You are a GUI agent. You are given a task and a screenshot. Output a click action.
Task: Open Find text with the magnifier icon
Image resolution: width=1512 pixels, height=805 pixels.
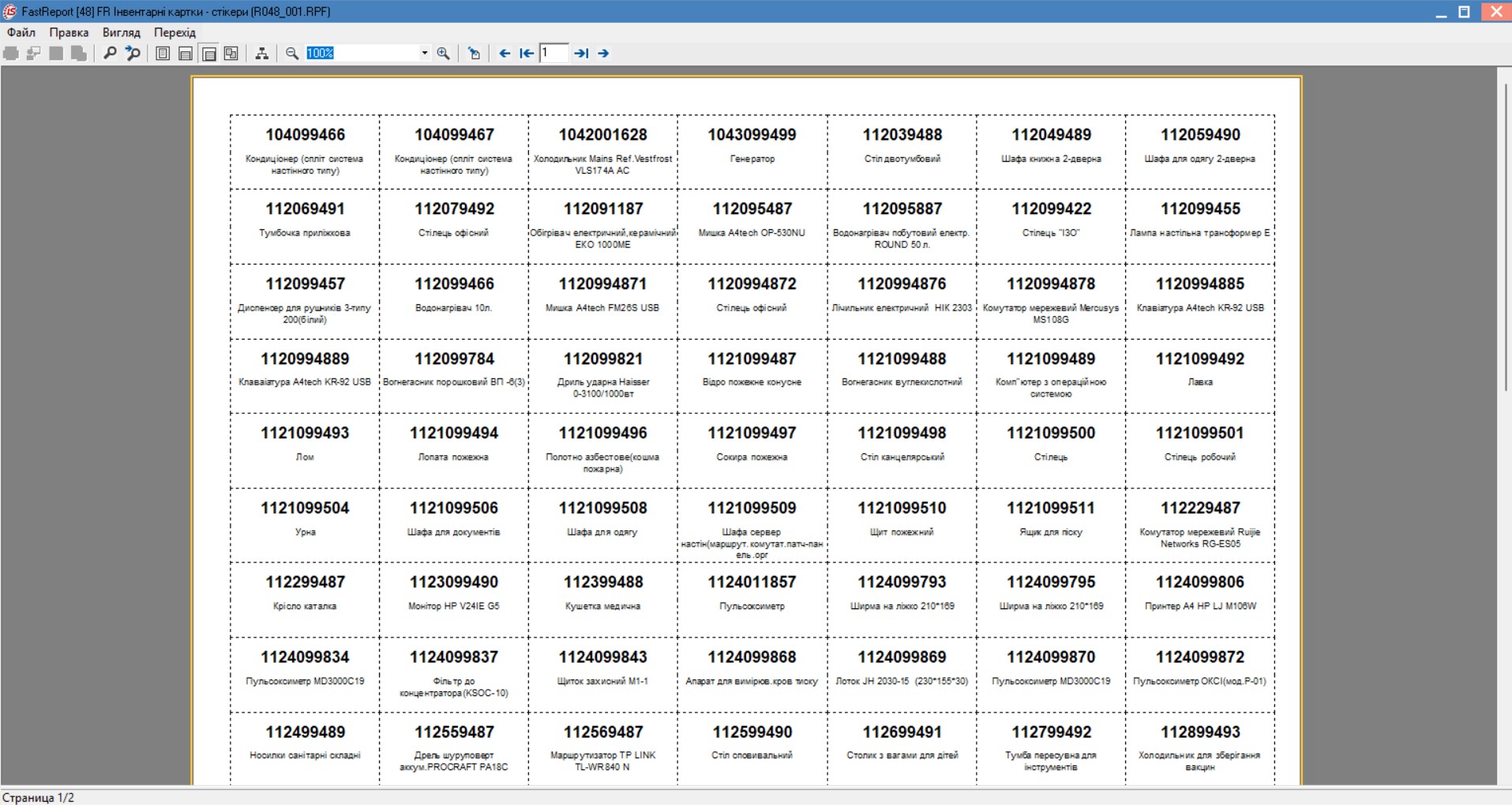point(110,53)
